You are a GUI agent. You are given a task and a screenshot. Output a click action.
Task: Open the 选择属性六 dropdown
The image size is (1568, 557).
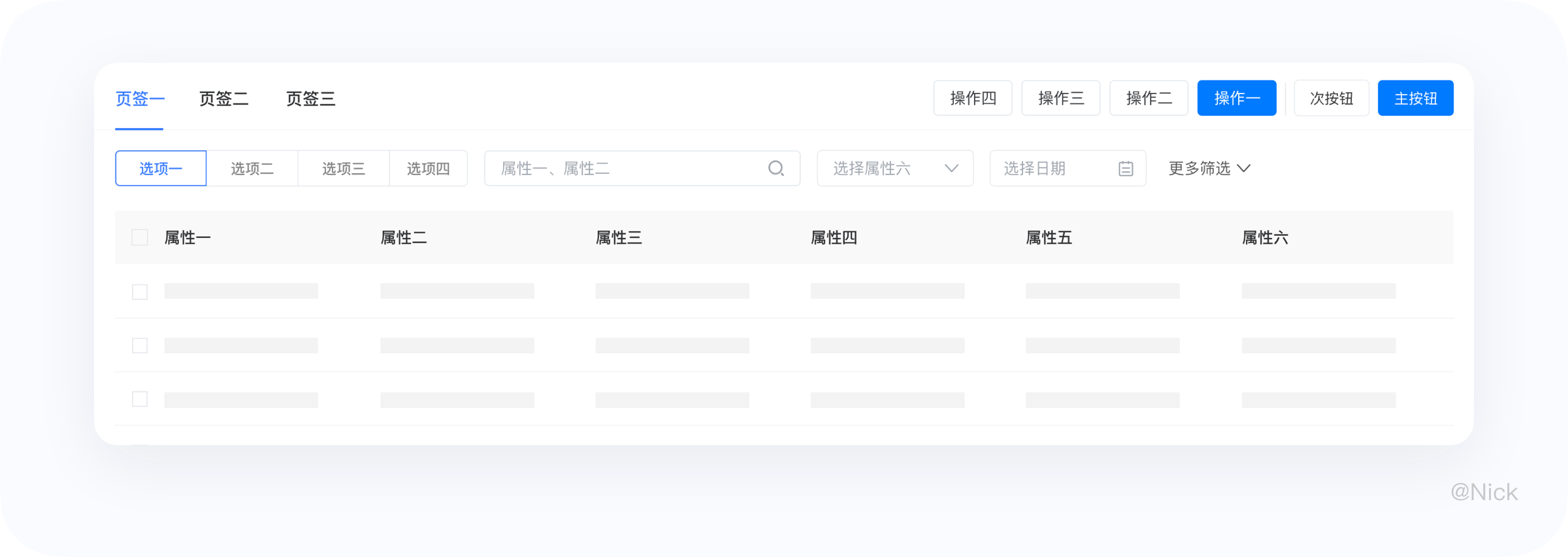pos(895,169)
